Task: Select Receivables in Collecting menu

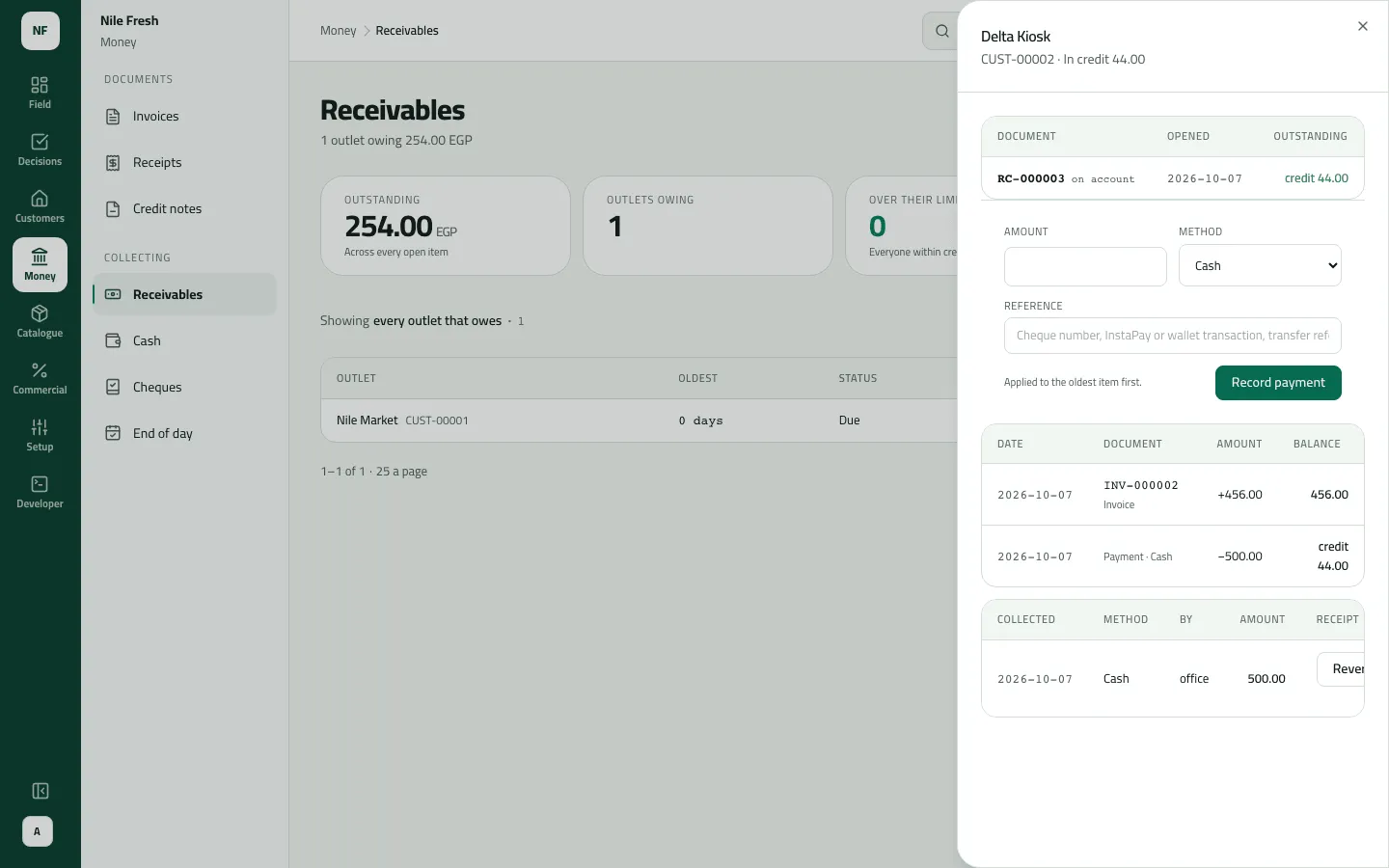Action: pyautogui.click(x=184, y=294)
